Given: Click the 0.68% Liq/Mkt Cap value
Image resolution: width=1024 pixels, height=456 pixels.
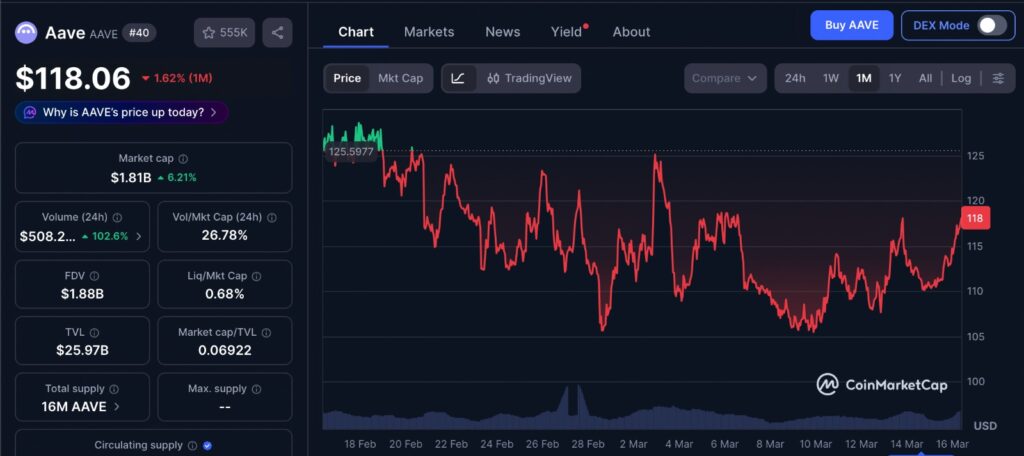Looking at the screenshot, I should tap(225, 294).
